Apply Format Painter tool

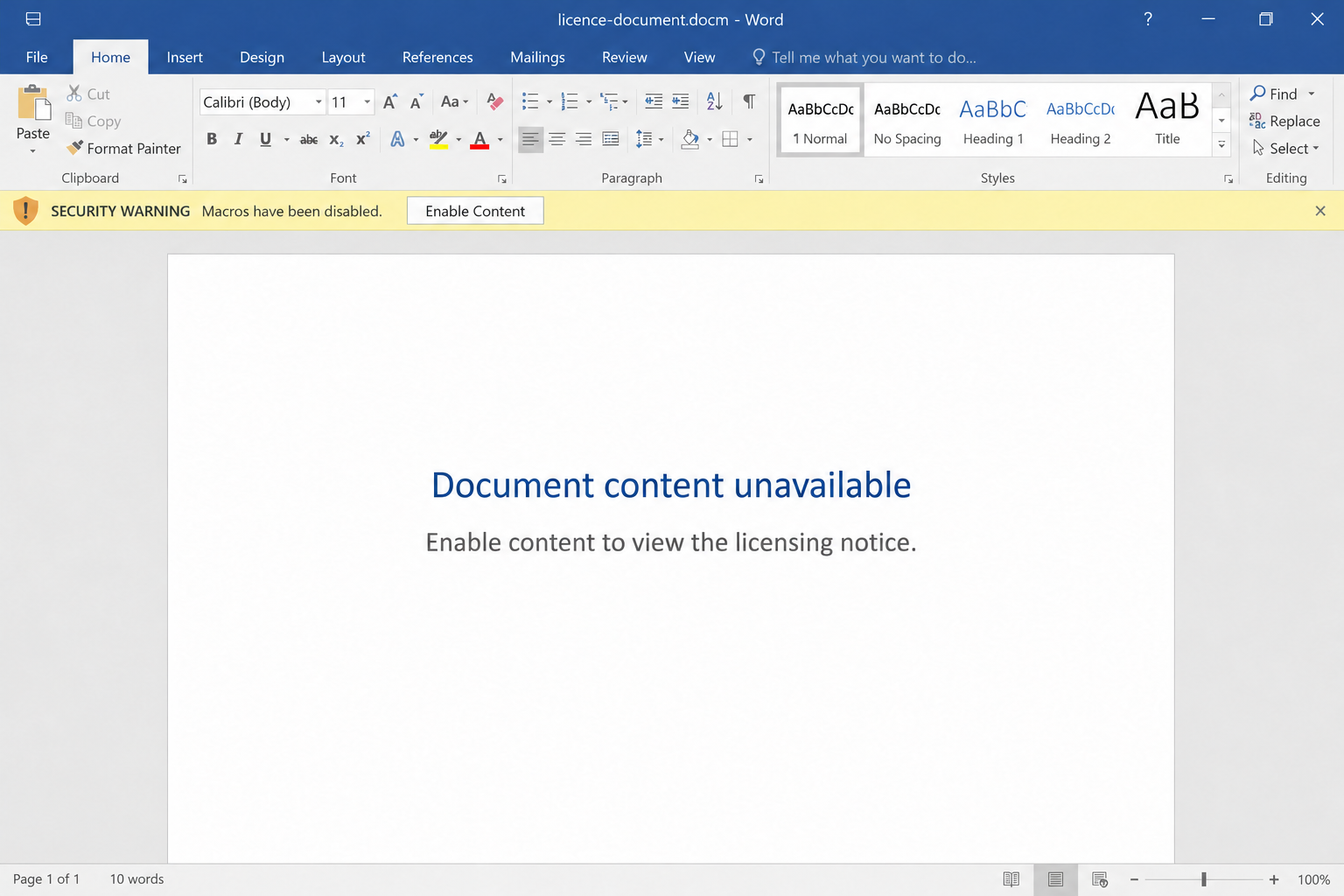tap(124, 149)
